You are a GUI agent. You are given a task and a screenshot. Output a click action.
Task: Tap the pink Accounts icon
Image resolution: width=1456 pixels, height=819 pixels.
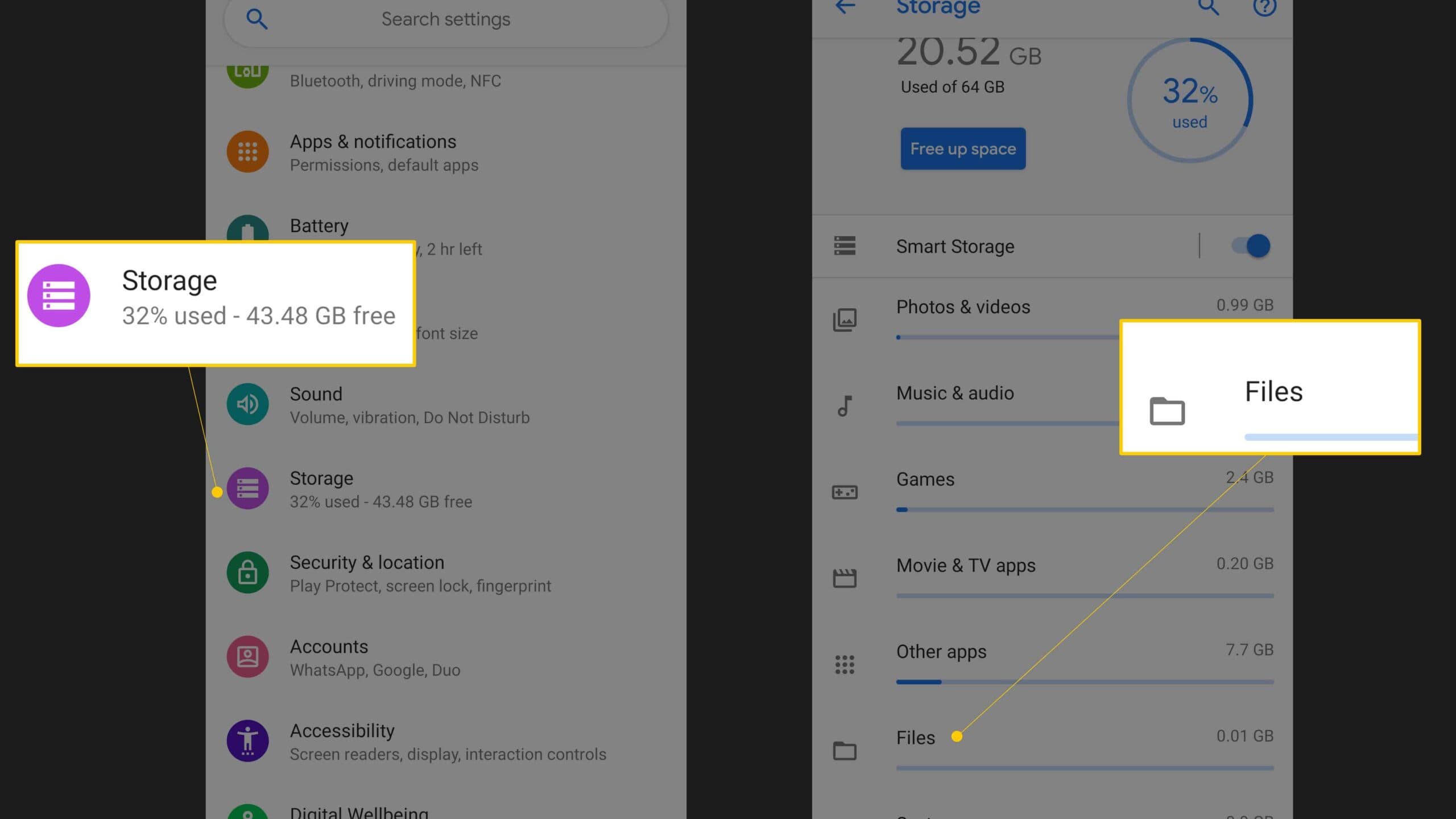[247, 657]
